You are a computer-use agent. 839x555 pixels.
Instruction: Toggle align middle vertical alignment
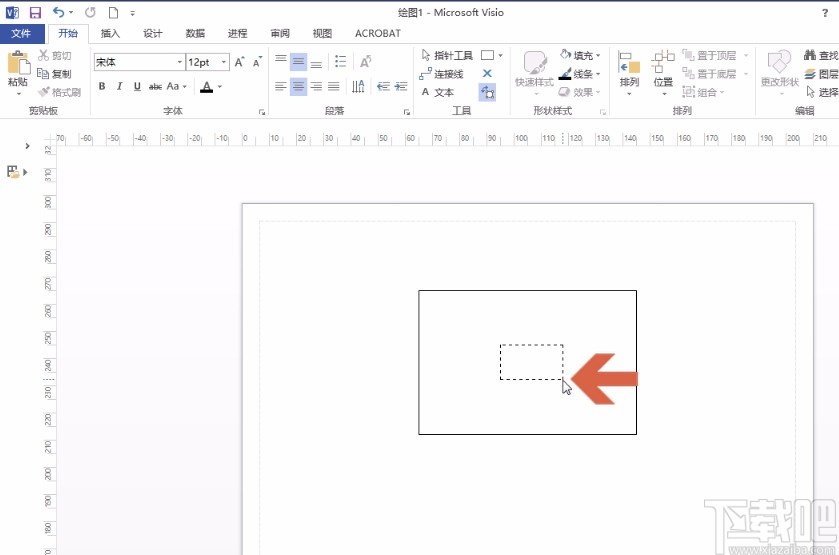(299, 62)
